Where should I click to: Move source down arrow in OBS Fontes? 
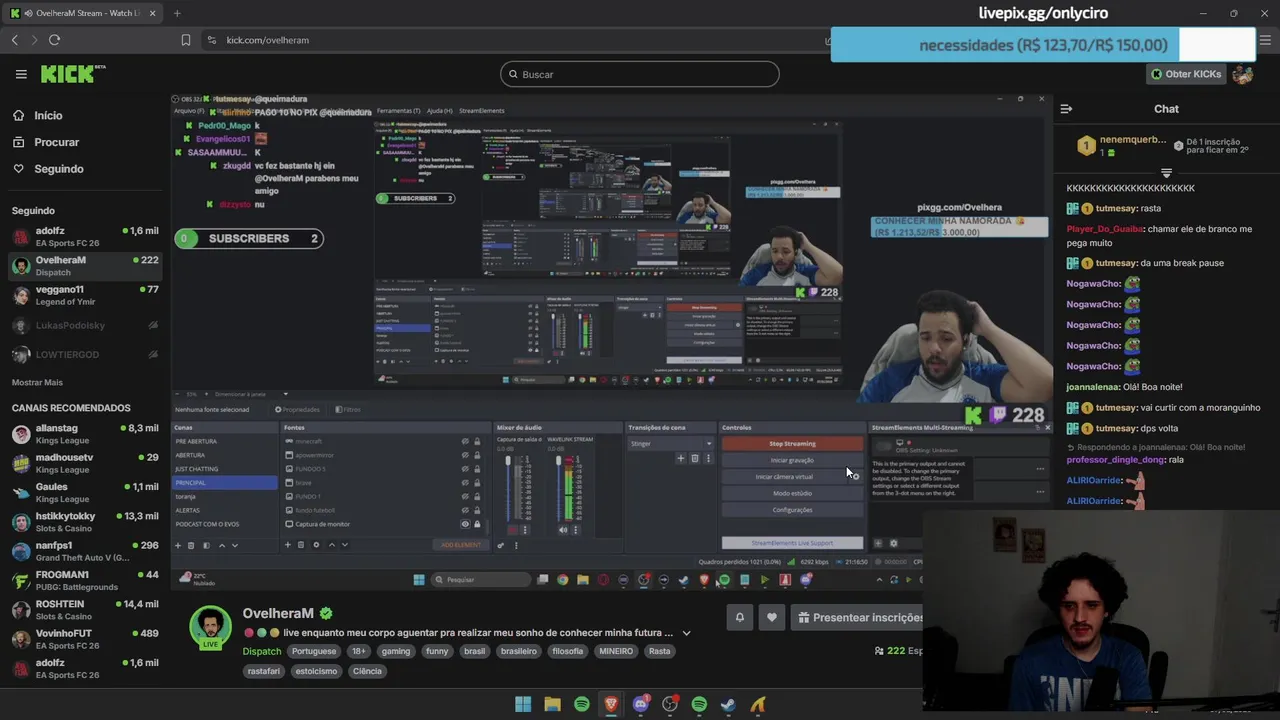345,545
